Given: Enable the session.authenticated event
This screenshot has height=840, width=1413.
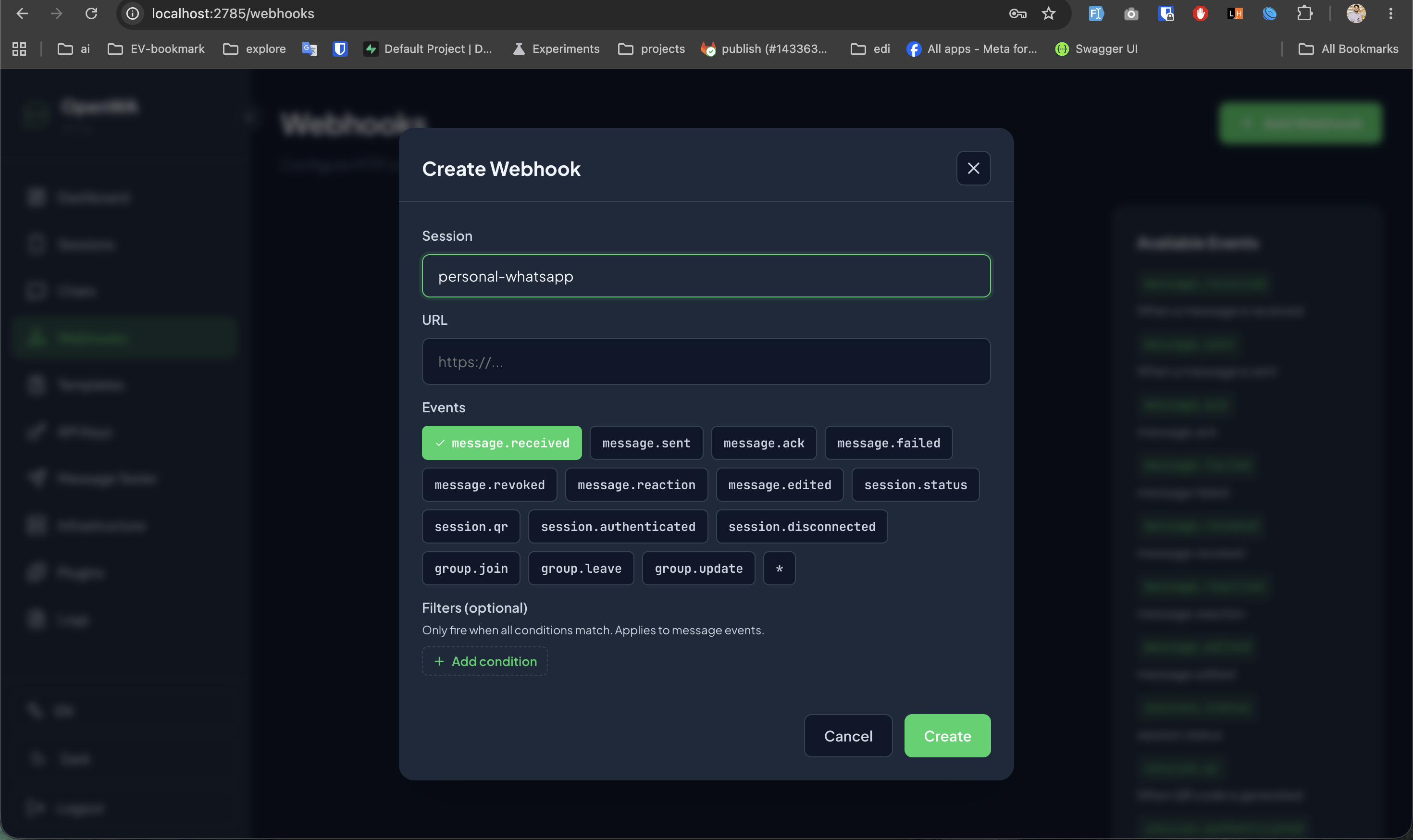Looking at the screenshot, I should click(618, 527).
